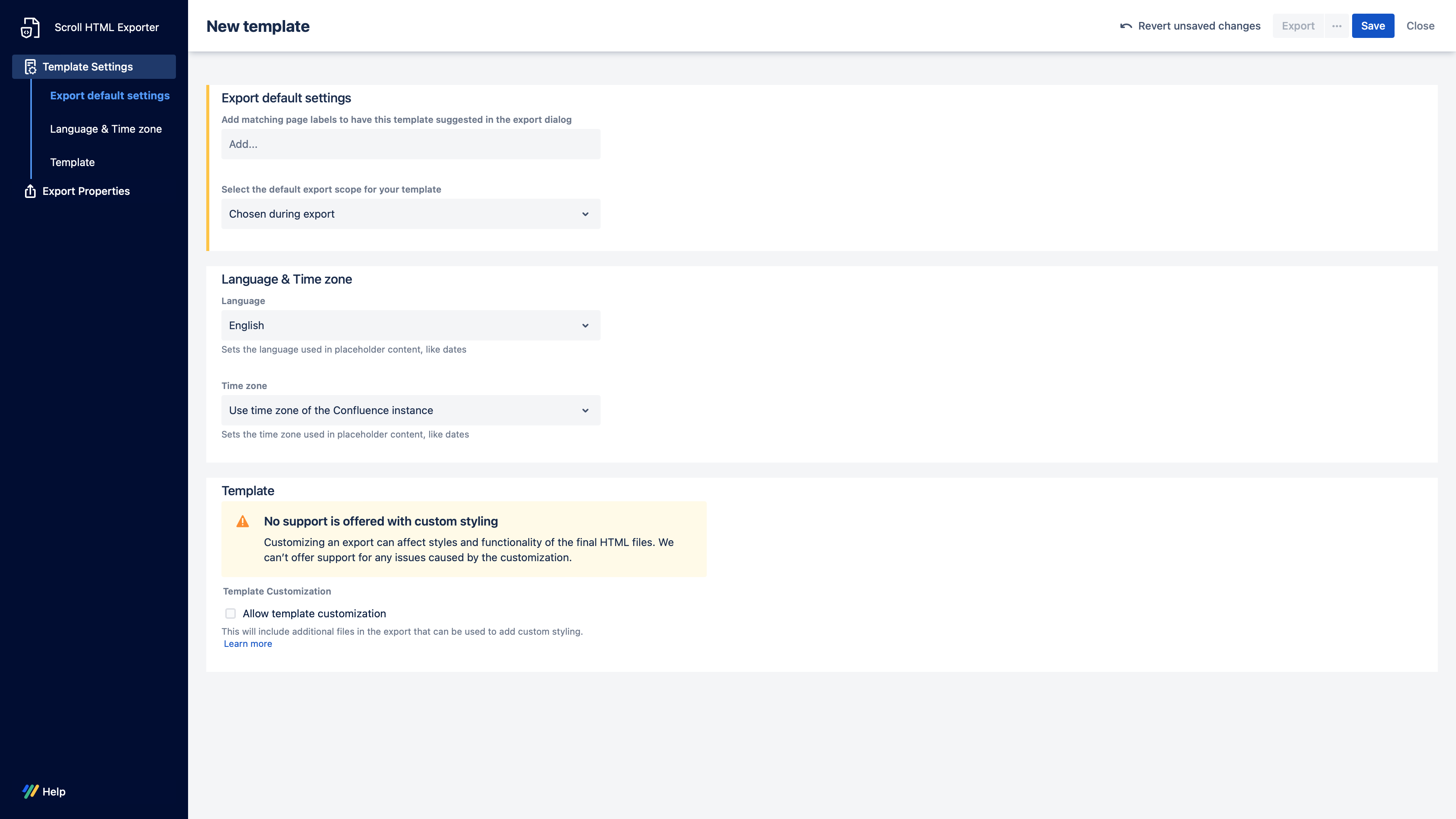Open the default export scope dropdown
Viewport: 1456px width, 819px height.
pos(410,213)
